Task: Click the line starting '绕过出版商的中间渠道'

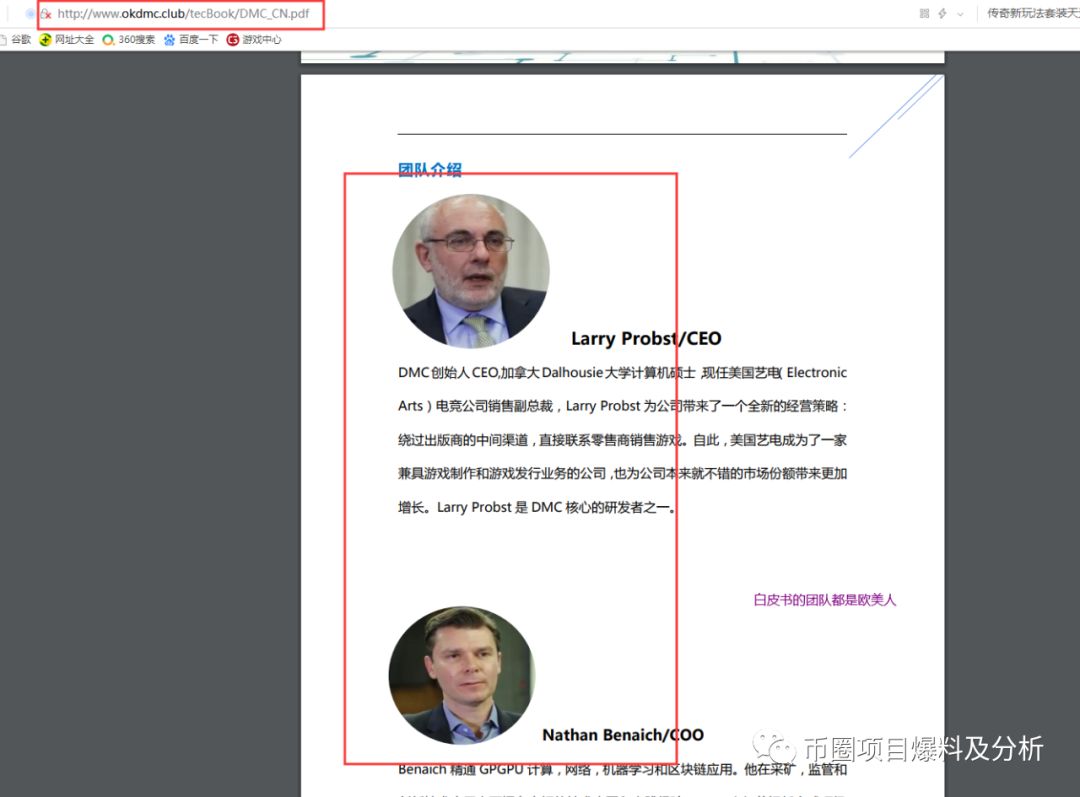Action: [x=623, y=440]
